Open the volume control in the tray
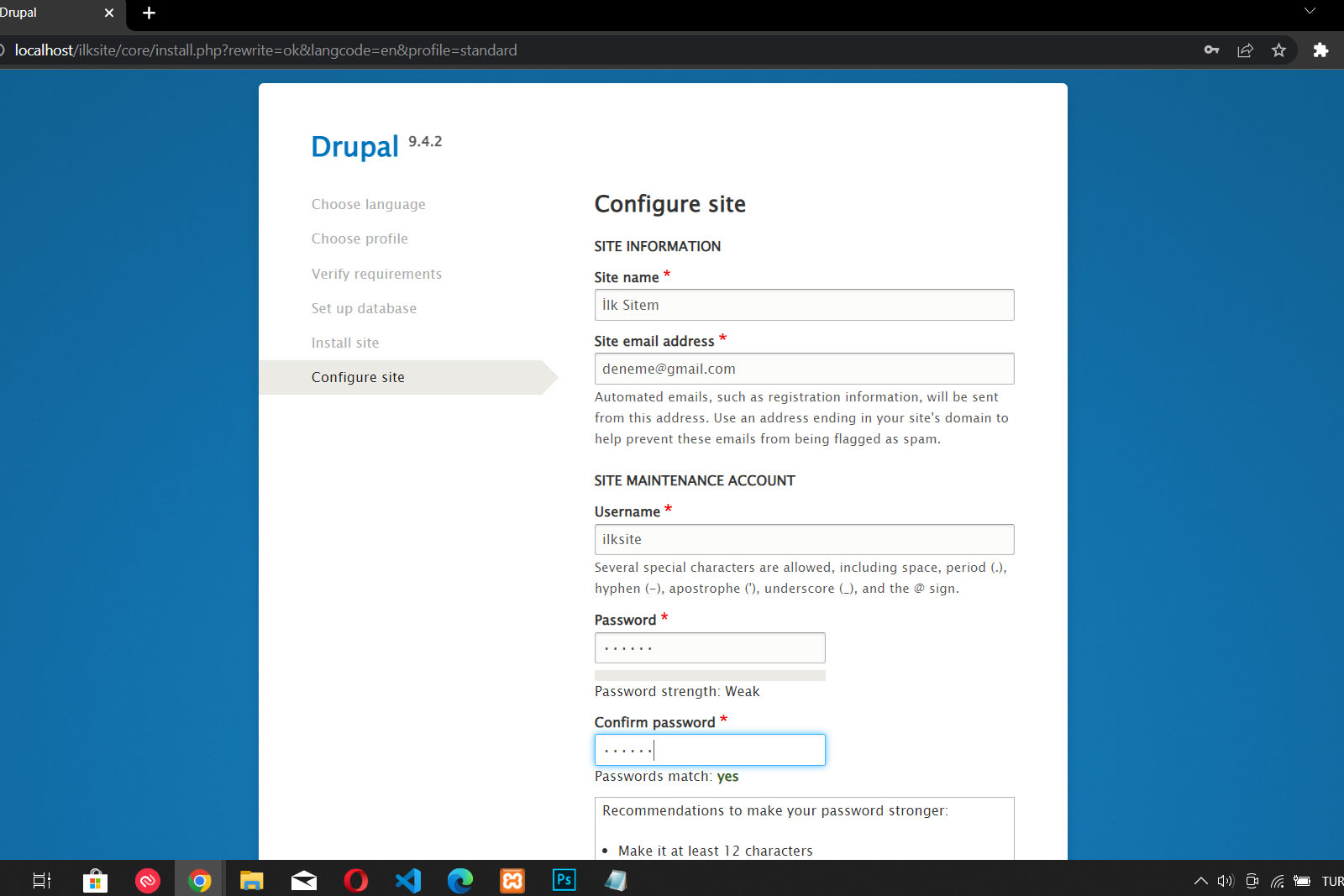Screen dimensions: 1344x896 coord(1226,881)
